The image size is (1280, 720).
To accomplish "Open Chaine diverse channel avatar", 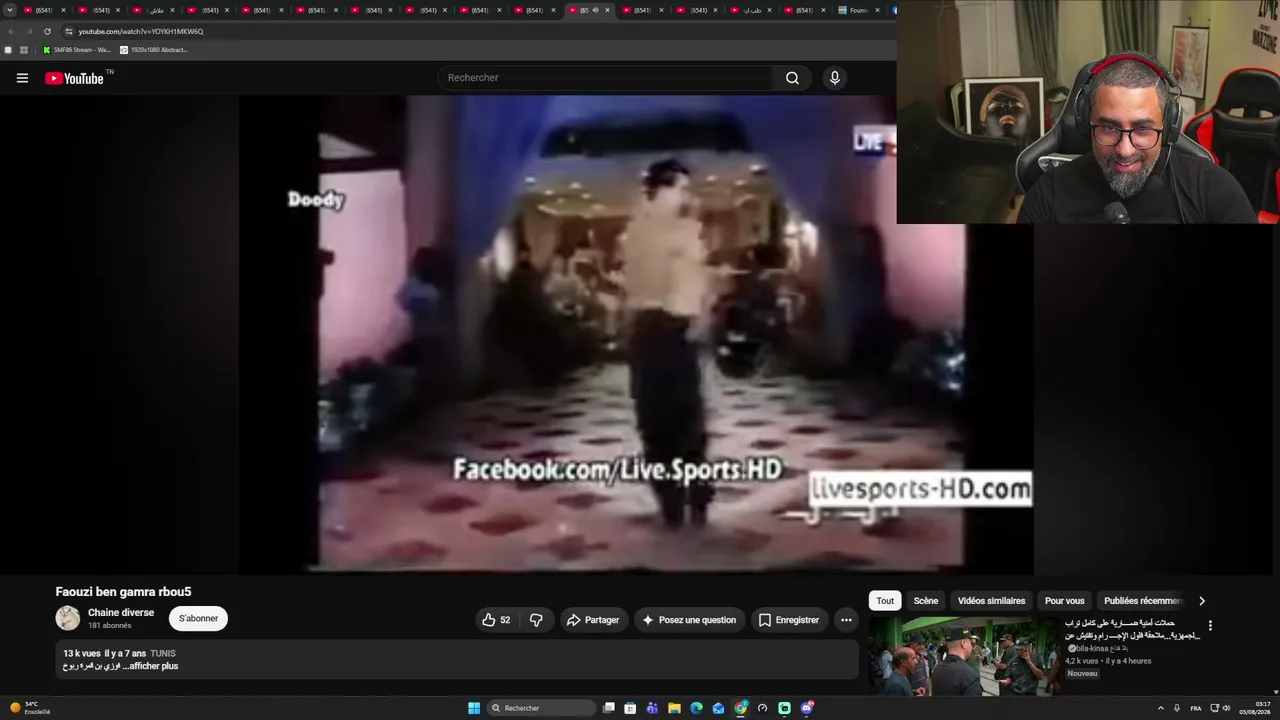I will (68, 618).
